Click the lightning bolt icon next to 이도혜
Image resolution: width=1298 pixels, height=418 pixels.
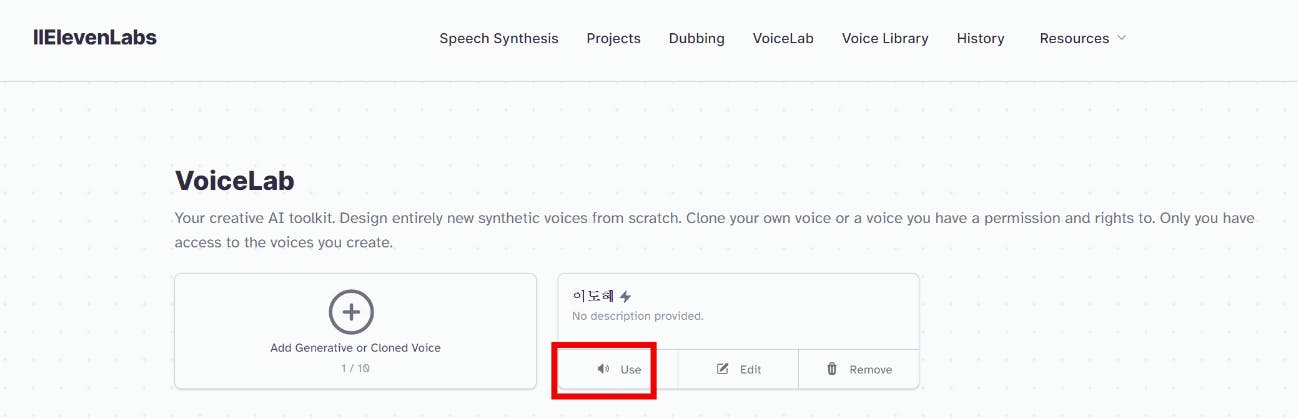(626, 296)
